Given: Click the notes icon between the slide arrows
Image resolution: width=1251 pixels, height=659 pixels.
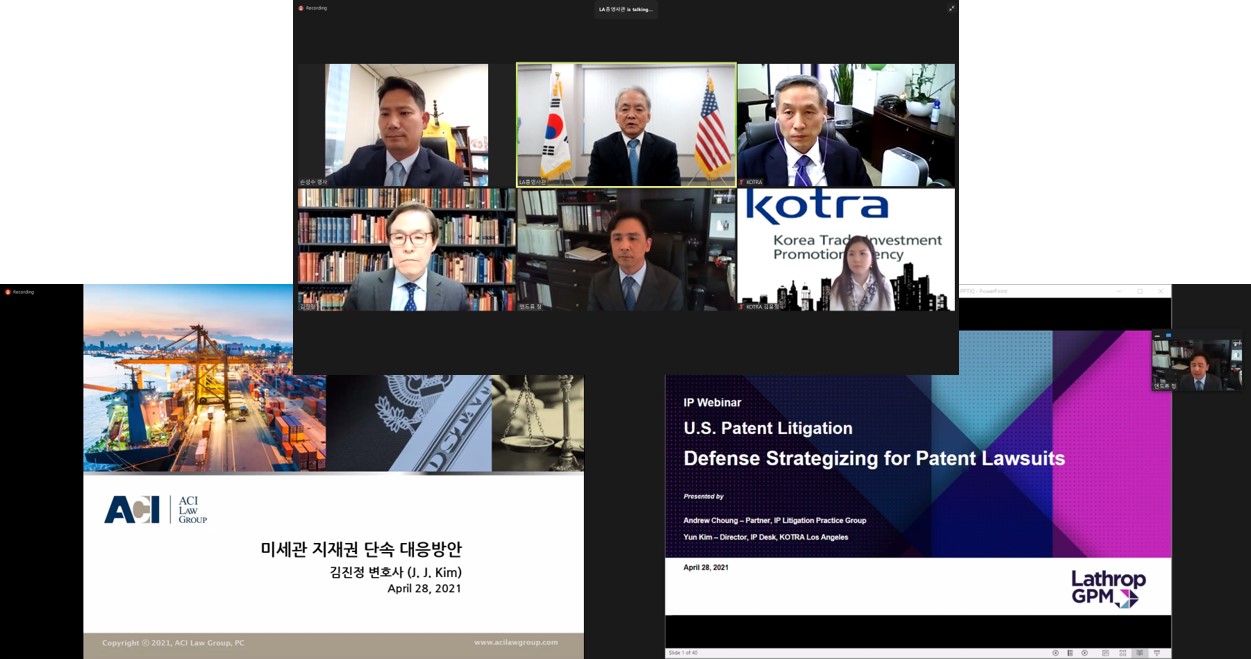Looking at the screenshot, I should coord(1070,653).
